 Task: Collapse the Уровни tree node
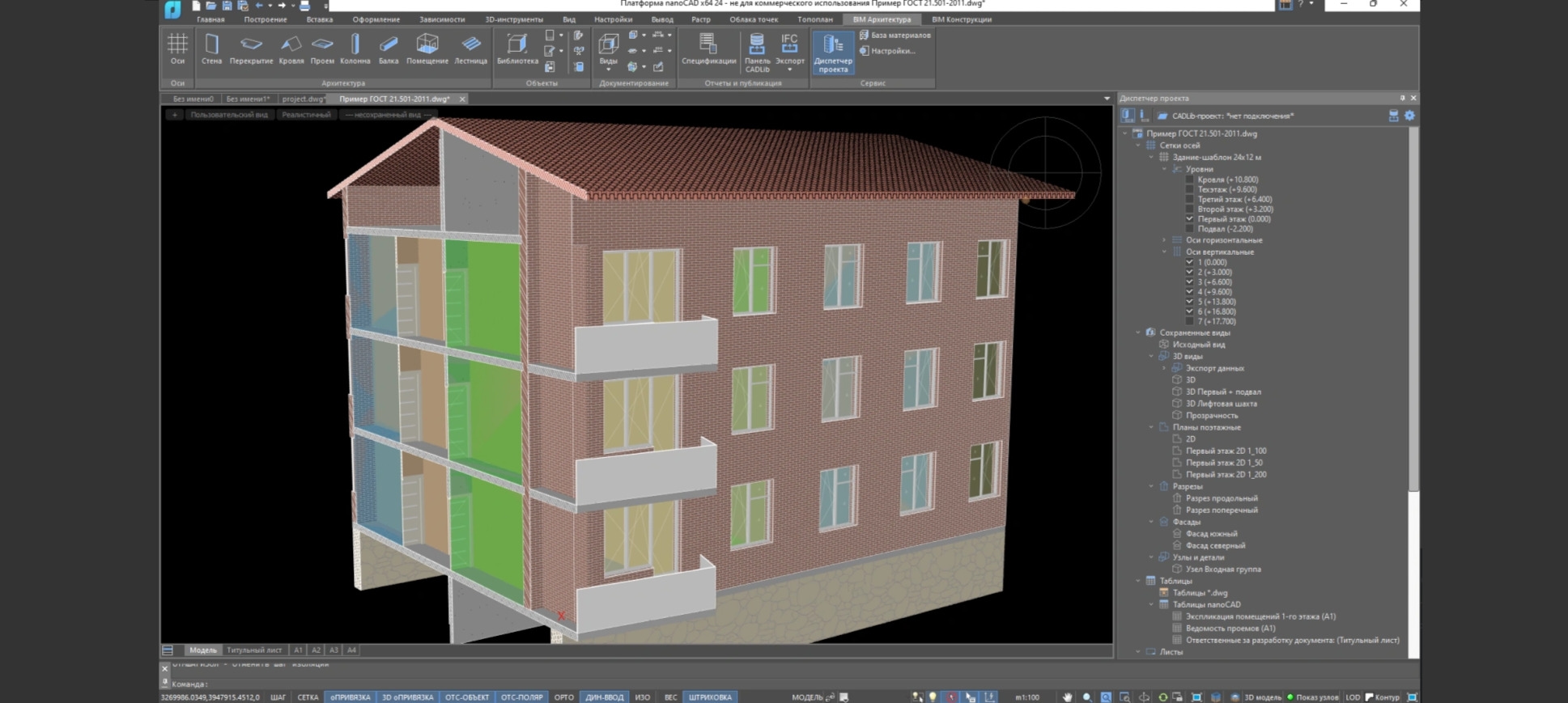1164,169
